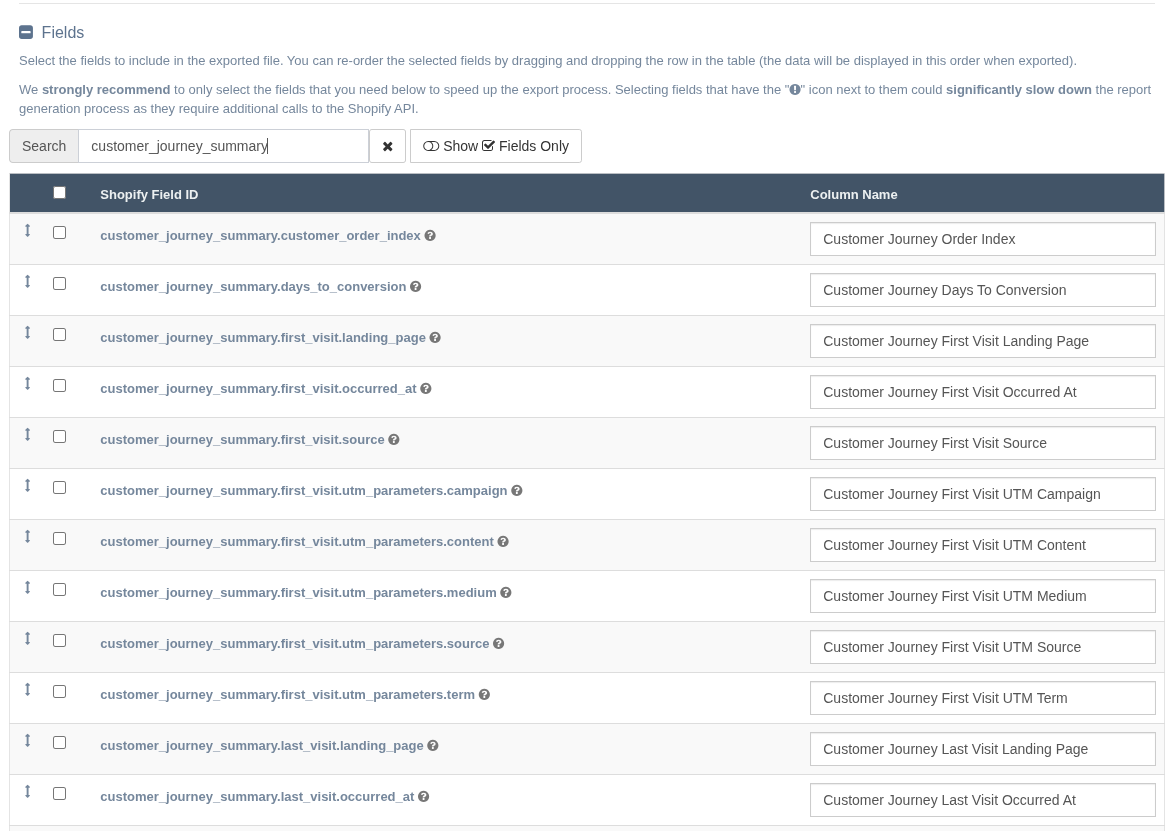Image resolution: width=1166 pixels, height=831 pixels.
Task: Enable the first_visit.occurred_at field checkbox
Action: point(59,386)
